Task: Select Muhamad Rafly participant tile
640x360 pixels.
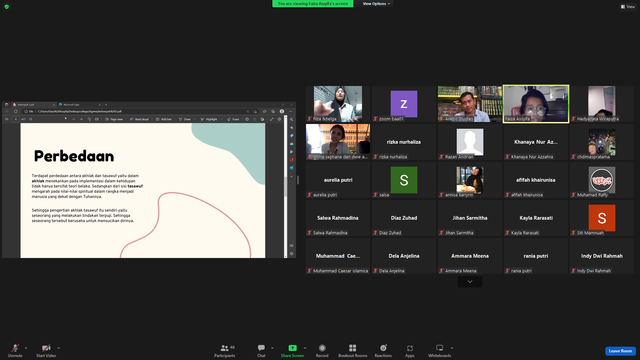Action: click(x=602, y=180)
